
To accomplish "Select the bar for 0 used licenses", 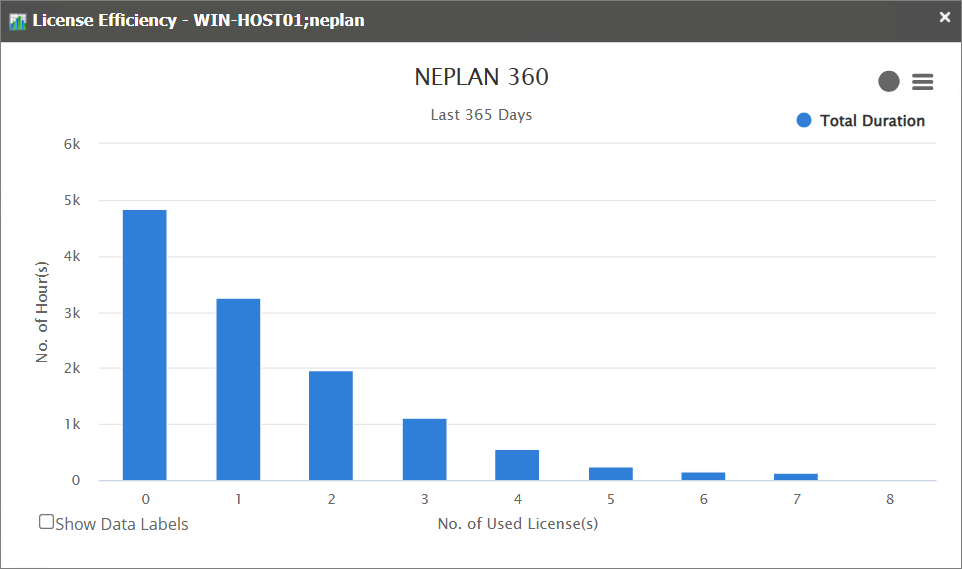I will tap(145, 345).
